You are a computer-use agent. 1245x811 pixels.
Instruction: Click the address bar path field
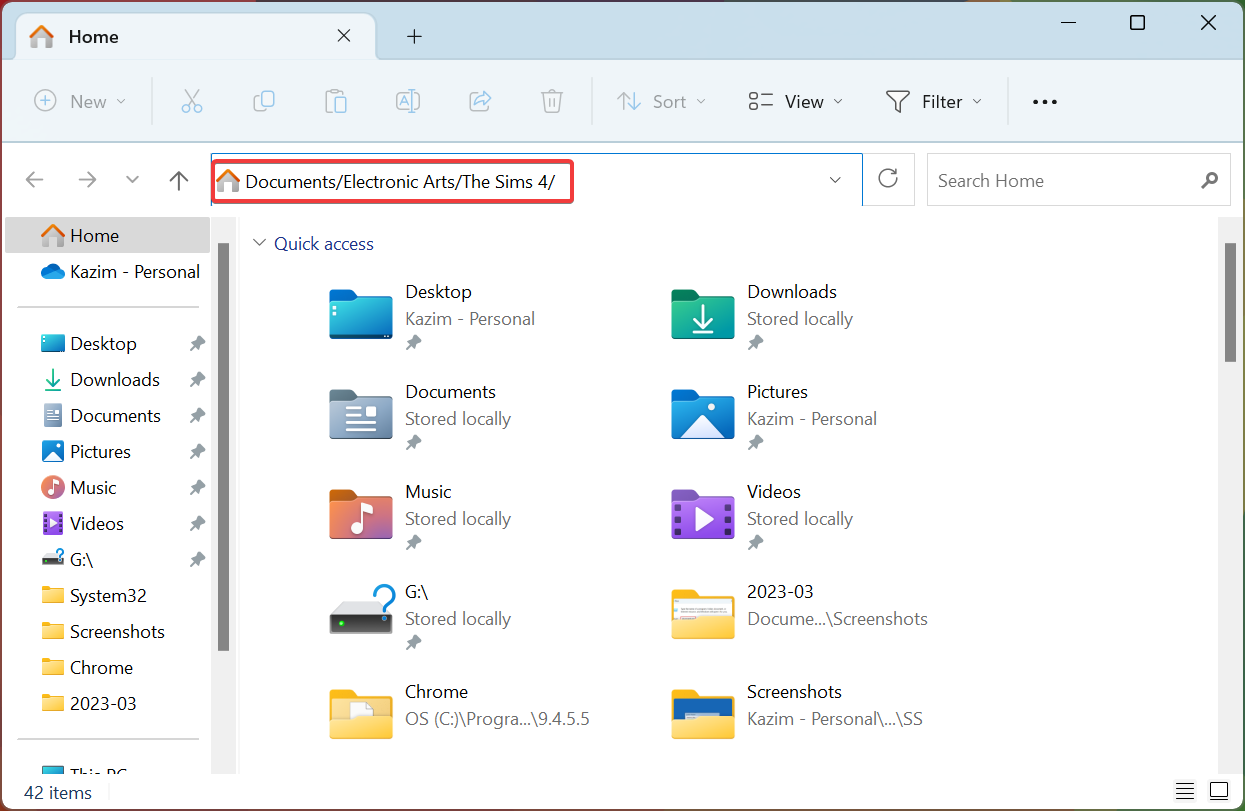click(536, 180)
